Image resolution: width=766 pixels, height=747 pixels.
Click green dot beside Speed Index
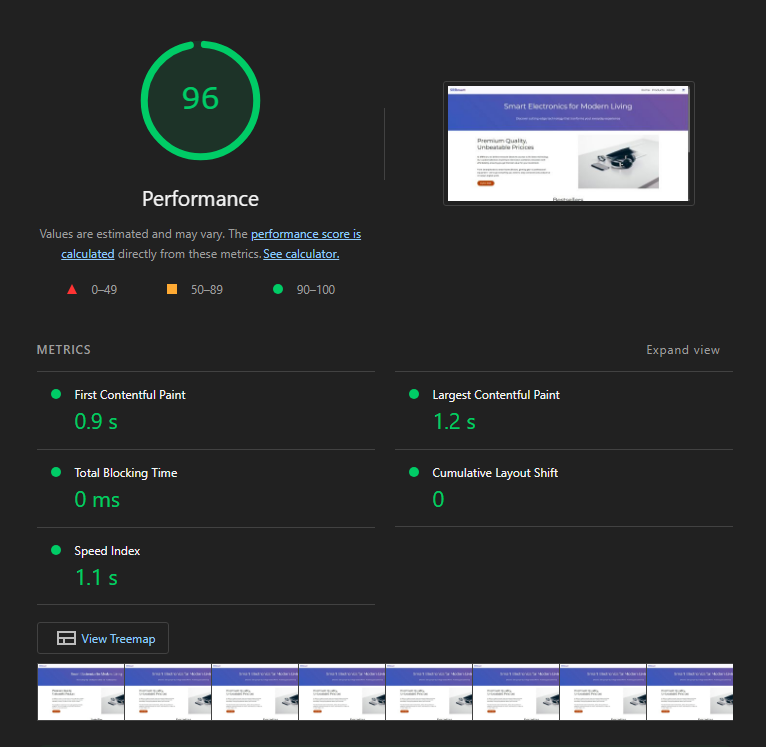click(x=56, y=550)
